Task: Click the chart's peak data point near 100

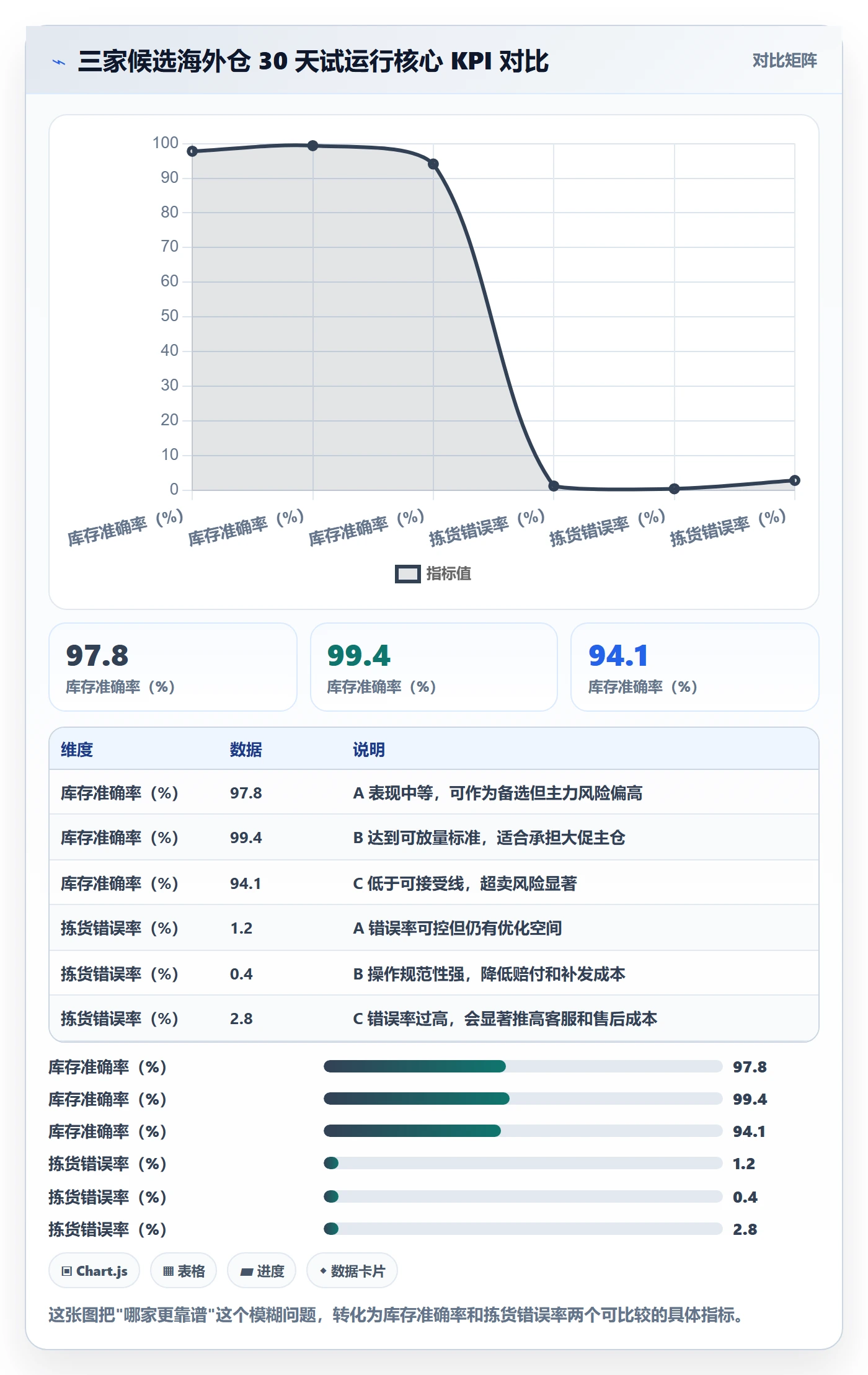Action: 313,146
